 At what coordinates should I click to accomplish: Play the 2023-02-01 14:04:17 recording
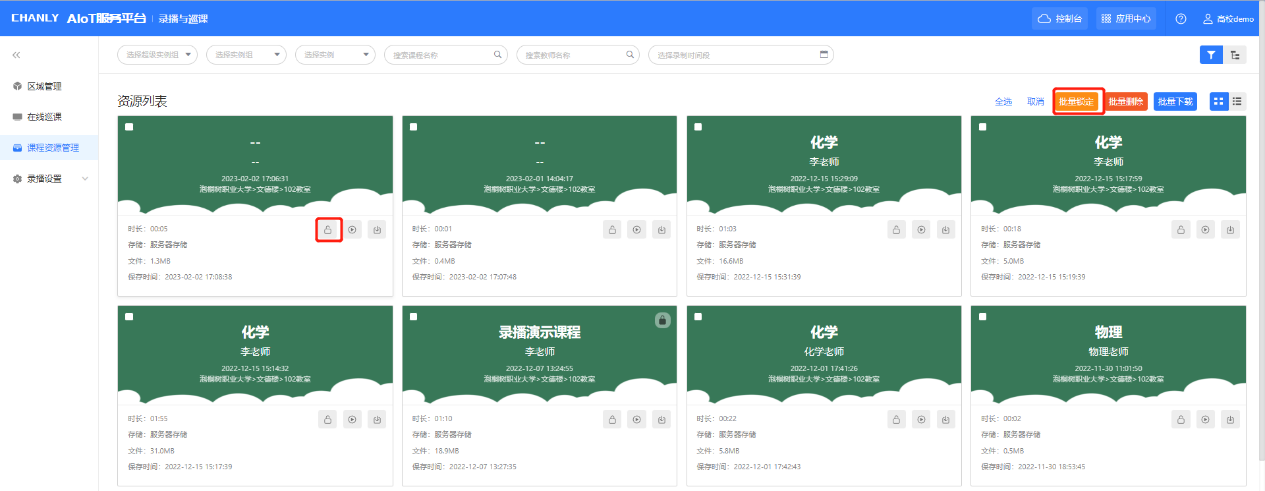(x=637, y=230)
